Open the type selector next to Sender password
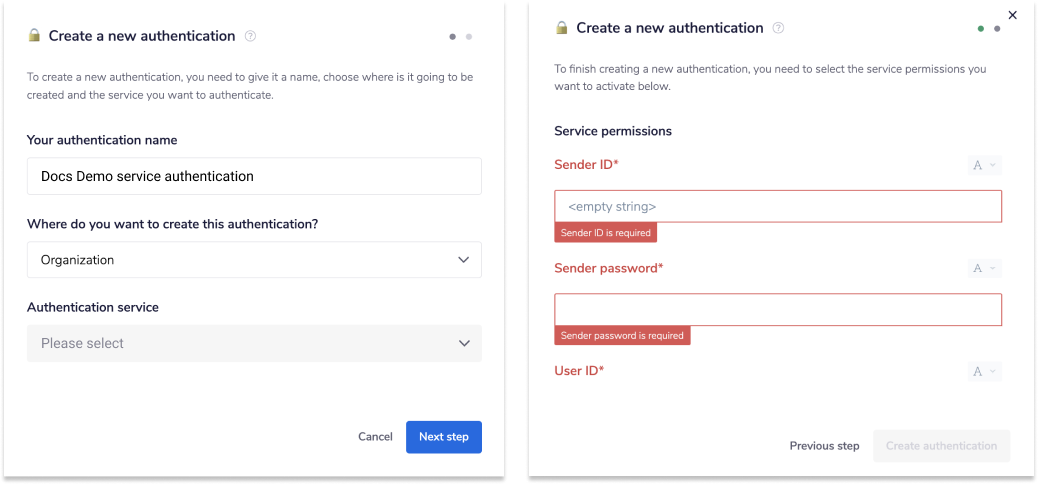 (x=984, y=268)
